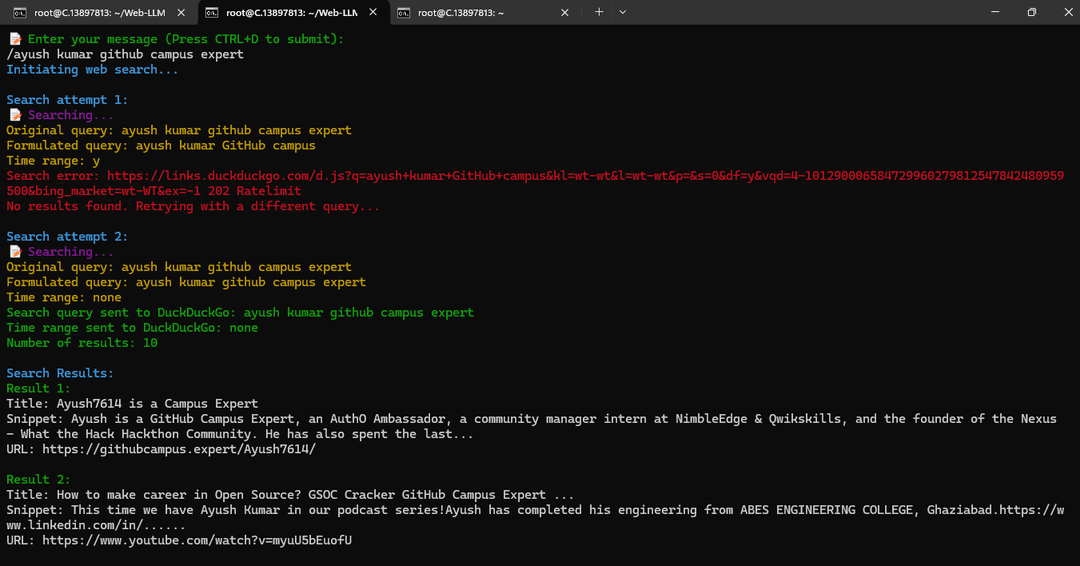The image size is (1080, 566).
Task: Click the 'Search Results:' heading
Action: point(60,373)
